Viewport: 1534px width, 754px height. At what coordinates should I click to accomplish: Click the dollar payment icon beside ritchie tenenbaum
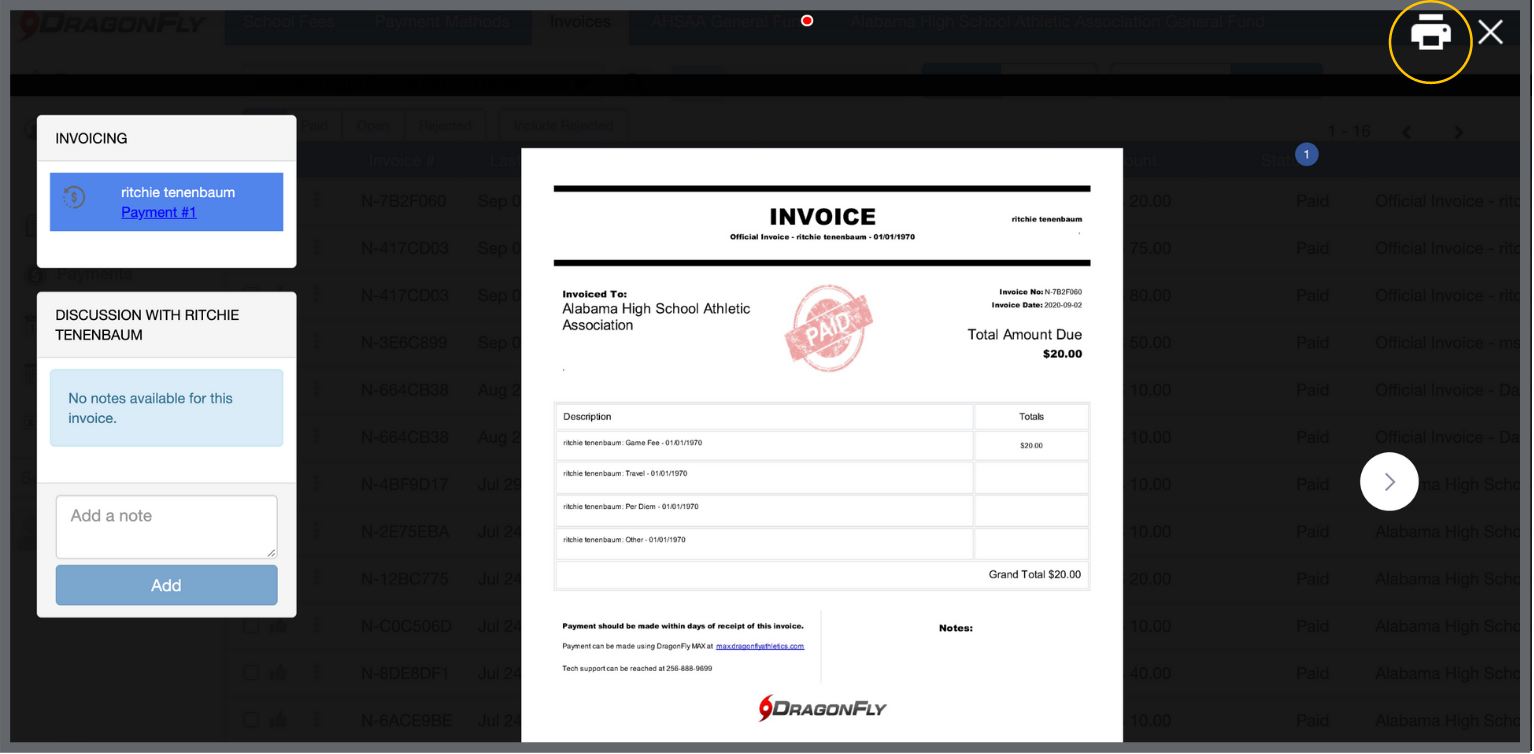[75, 198]
